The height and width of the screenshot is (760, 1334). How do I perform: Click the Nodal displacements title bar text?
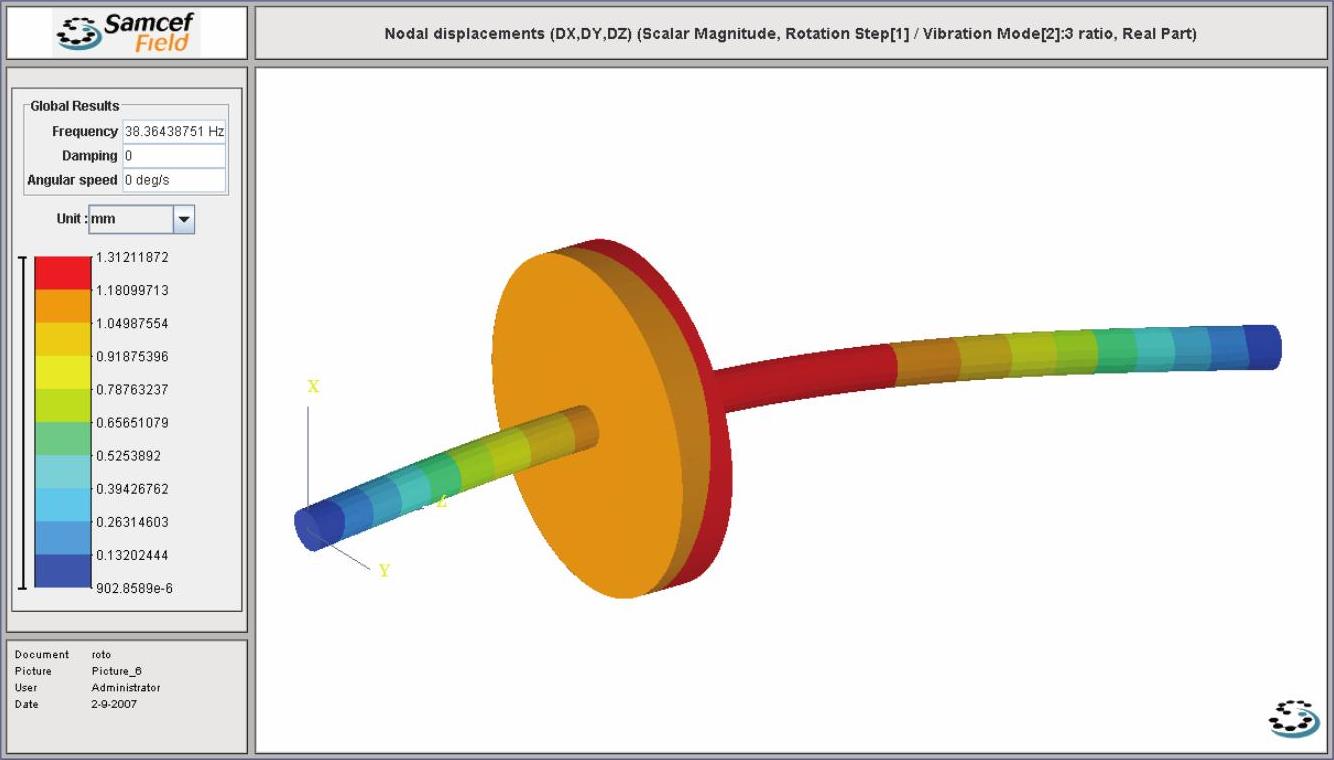(x=790, y=34)
